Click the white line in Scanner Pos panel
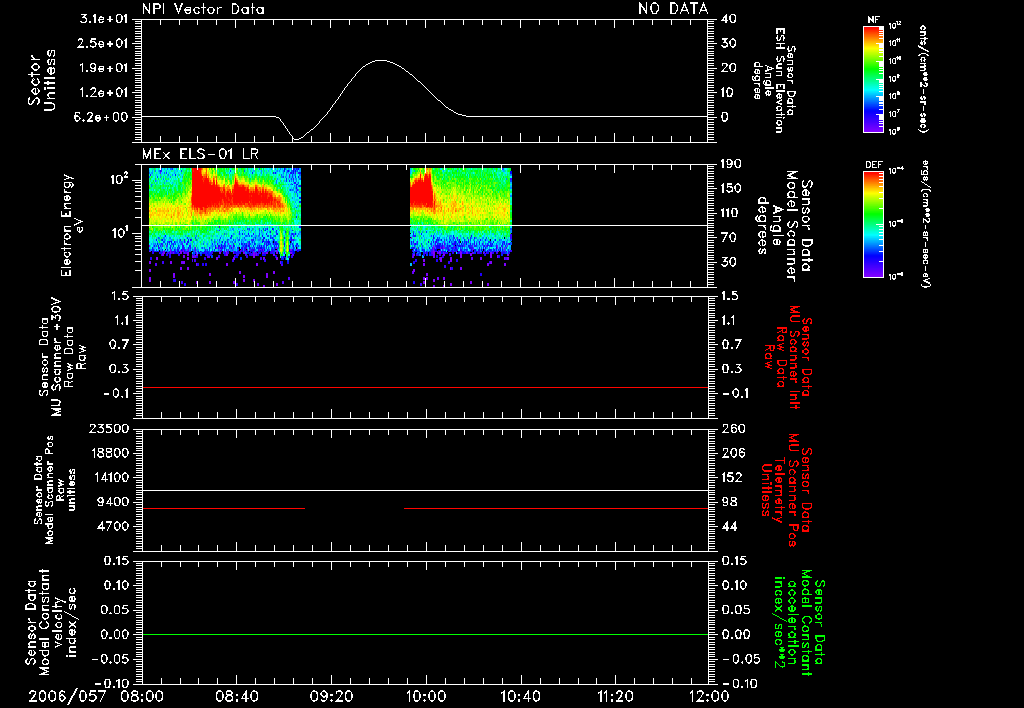 coord(425,491)
